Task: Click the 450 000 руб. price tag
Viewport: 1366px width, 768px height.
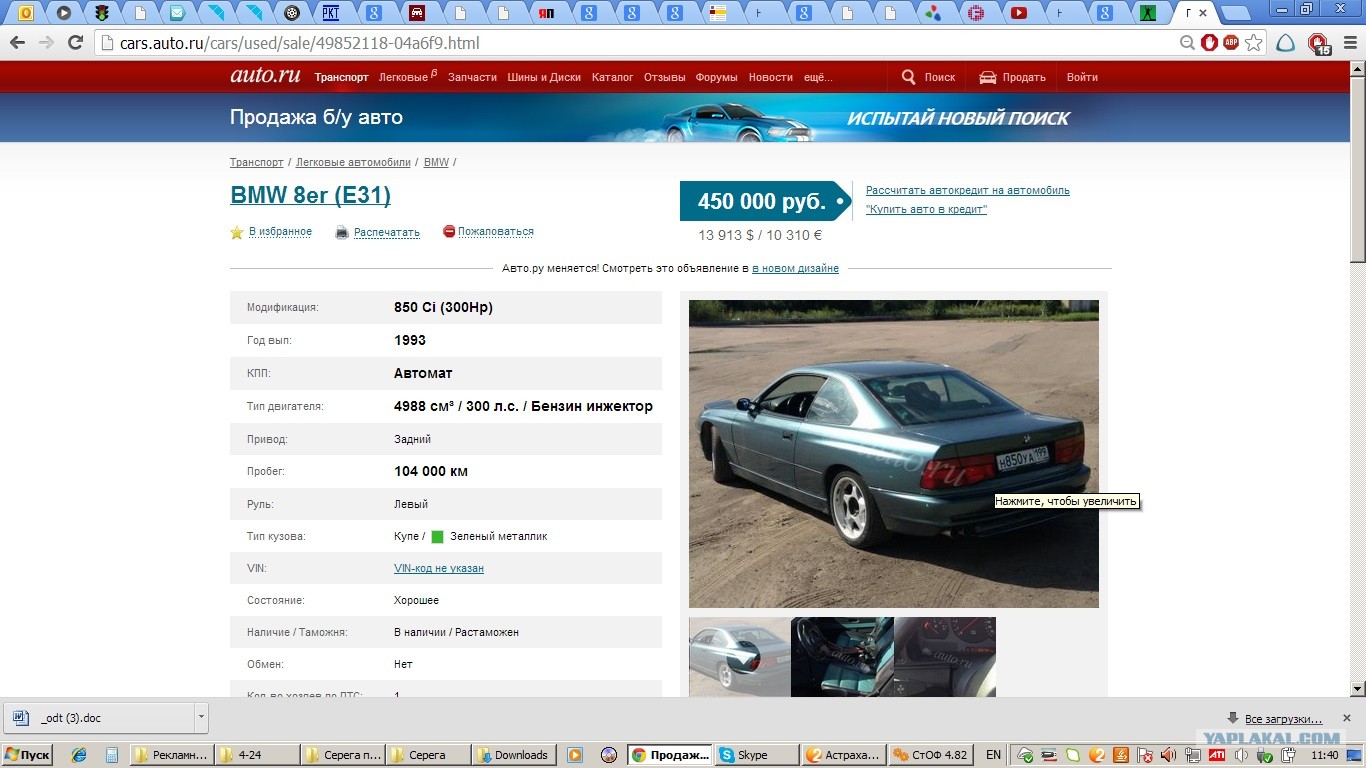Action: click(x=766, y=201)
